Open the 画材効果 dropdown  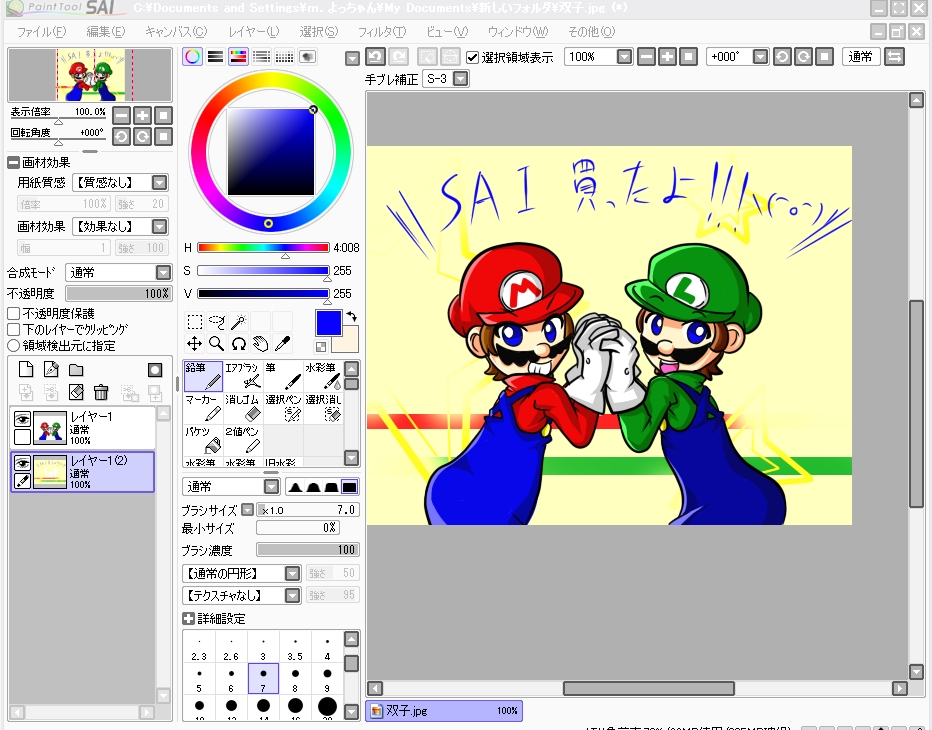click(120, 226)
